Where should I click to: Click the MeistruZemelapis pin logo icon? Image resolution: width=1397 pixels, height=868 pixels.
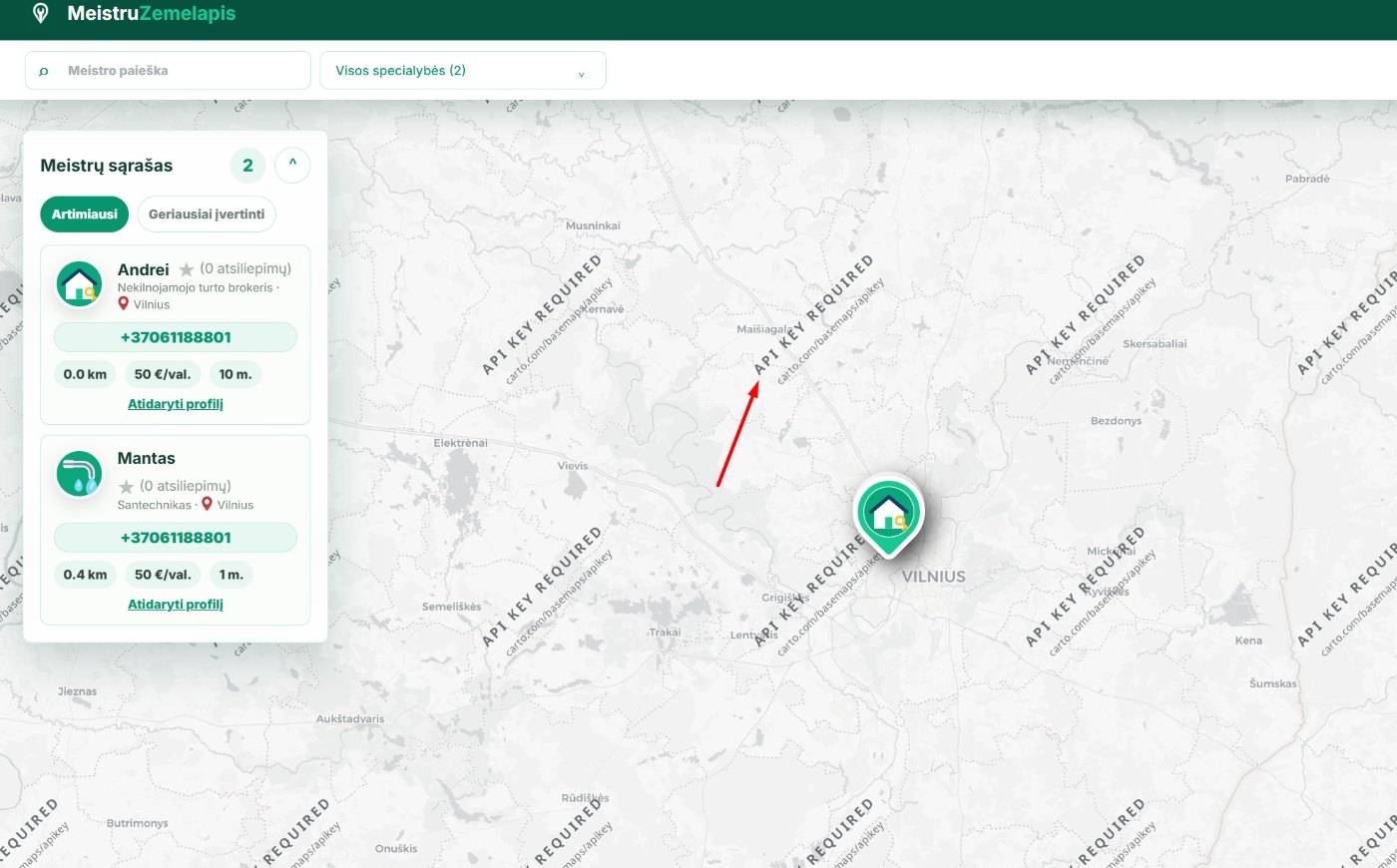pyautogui.click(x=40, y=14)
